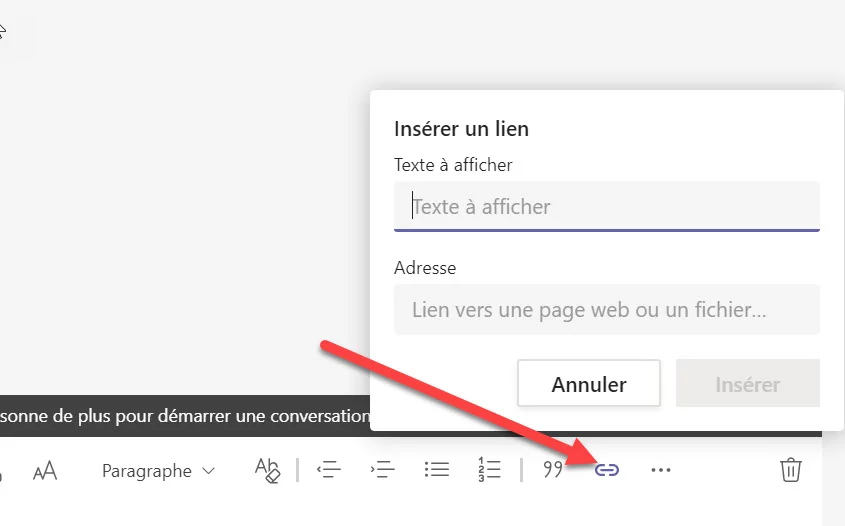Insert a bulleted list

(x=437, y=469)
